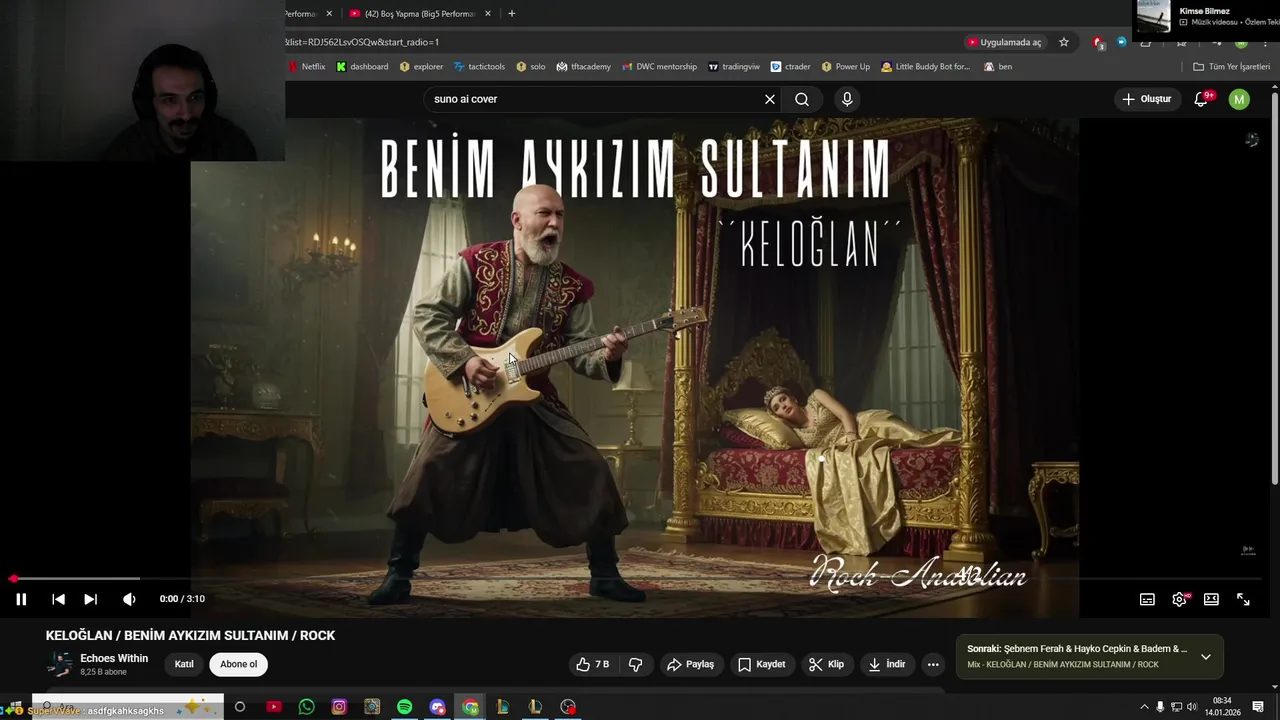The width and height of the screenshot is (1280, 720).
Task: Open the DWC mentorship bookmark
Action: [659, 67]
